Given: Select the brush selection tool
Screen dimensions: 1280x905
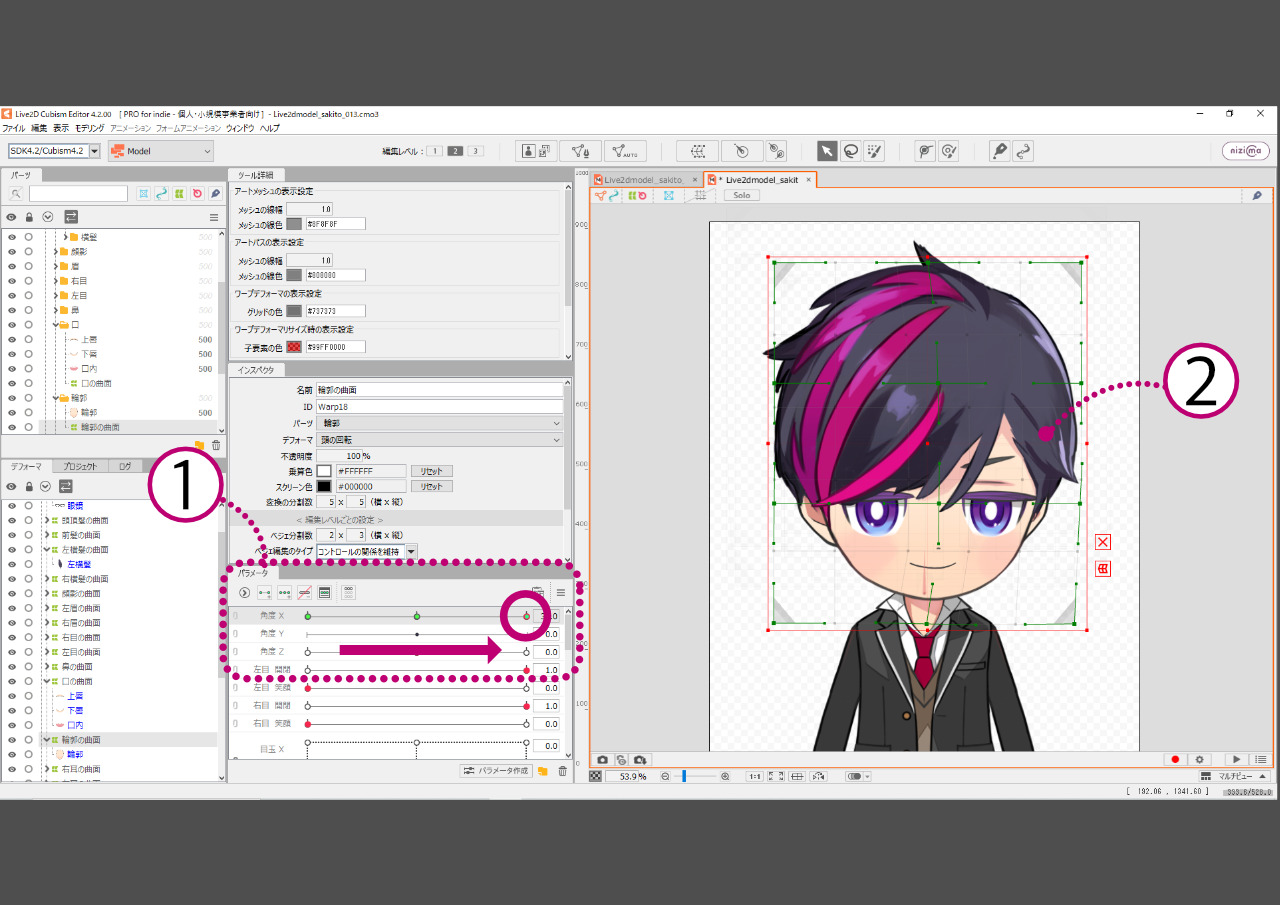Looking at the screenshot, I should (x=875, y=151).
